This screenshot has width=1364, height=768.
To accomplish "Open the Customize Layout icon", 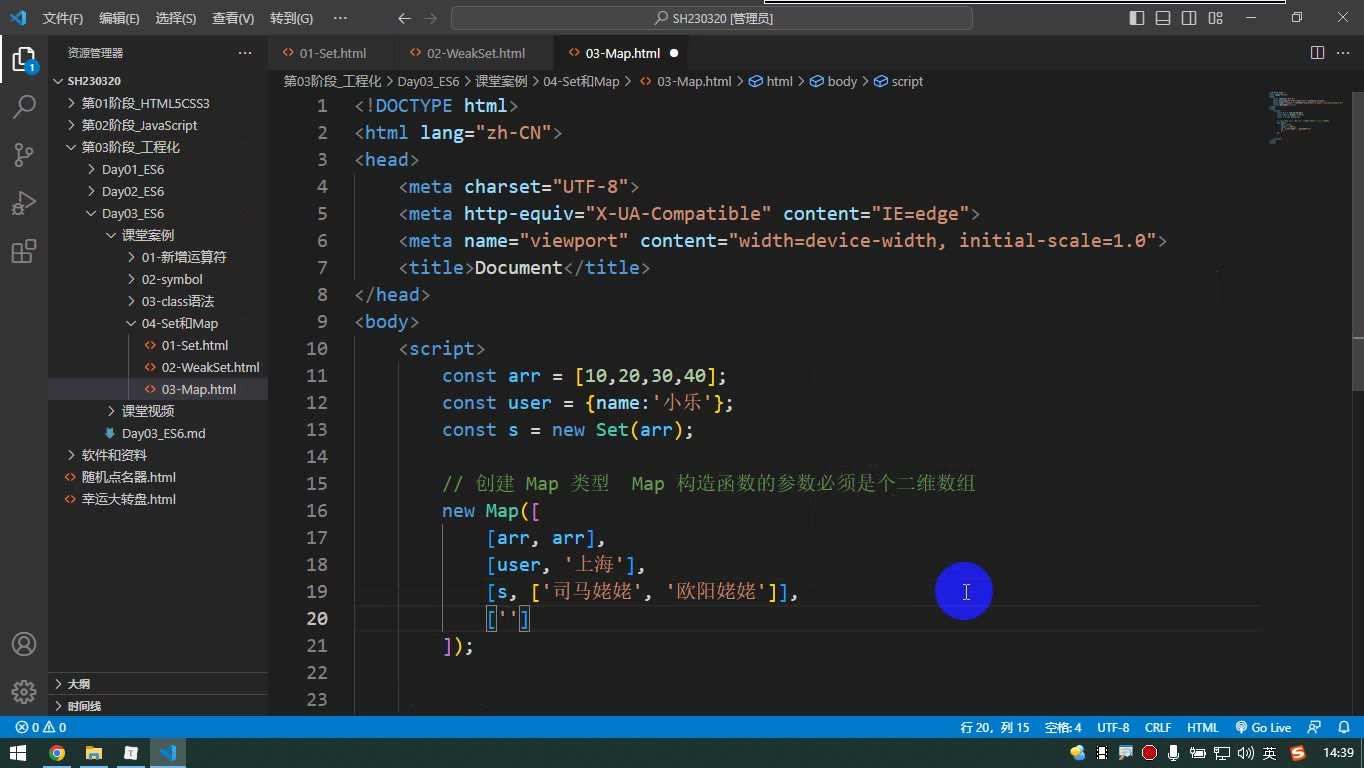I will tap(1215, 18).
